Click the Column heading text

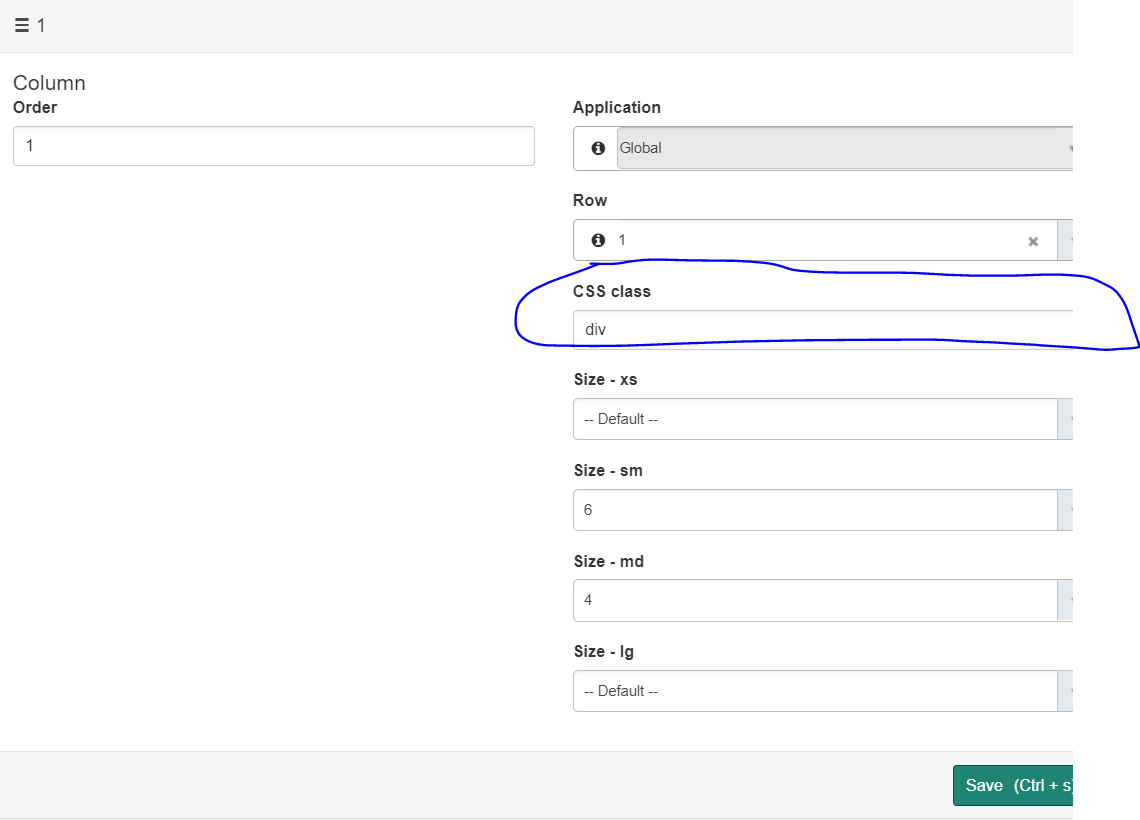49,83
